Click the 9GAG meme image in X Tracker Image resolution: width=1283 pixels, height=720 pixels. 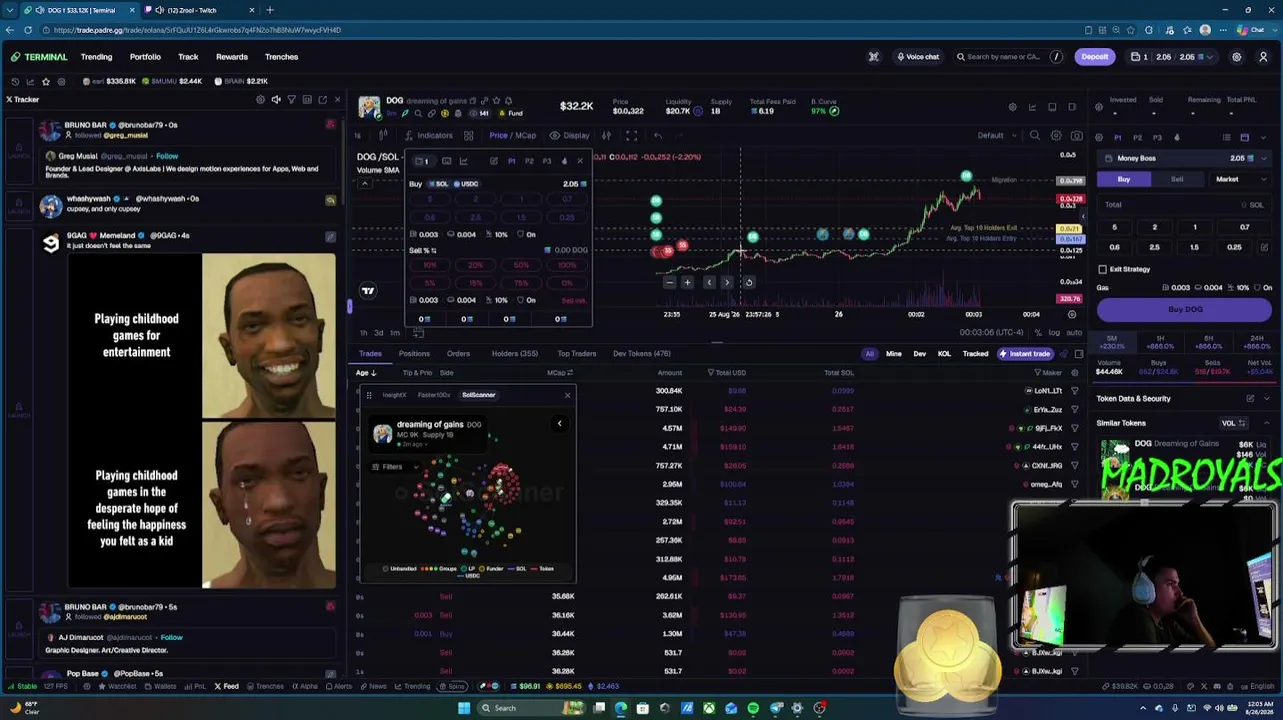(202, 421)
